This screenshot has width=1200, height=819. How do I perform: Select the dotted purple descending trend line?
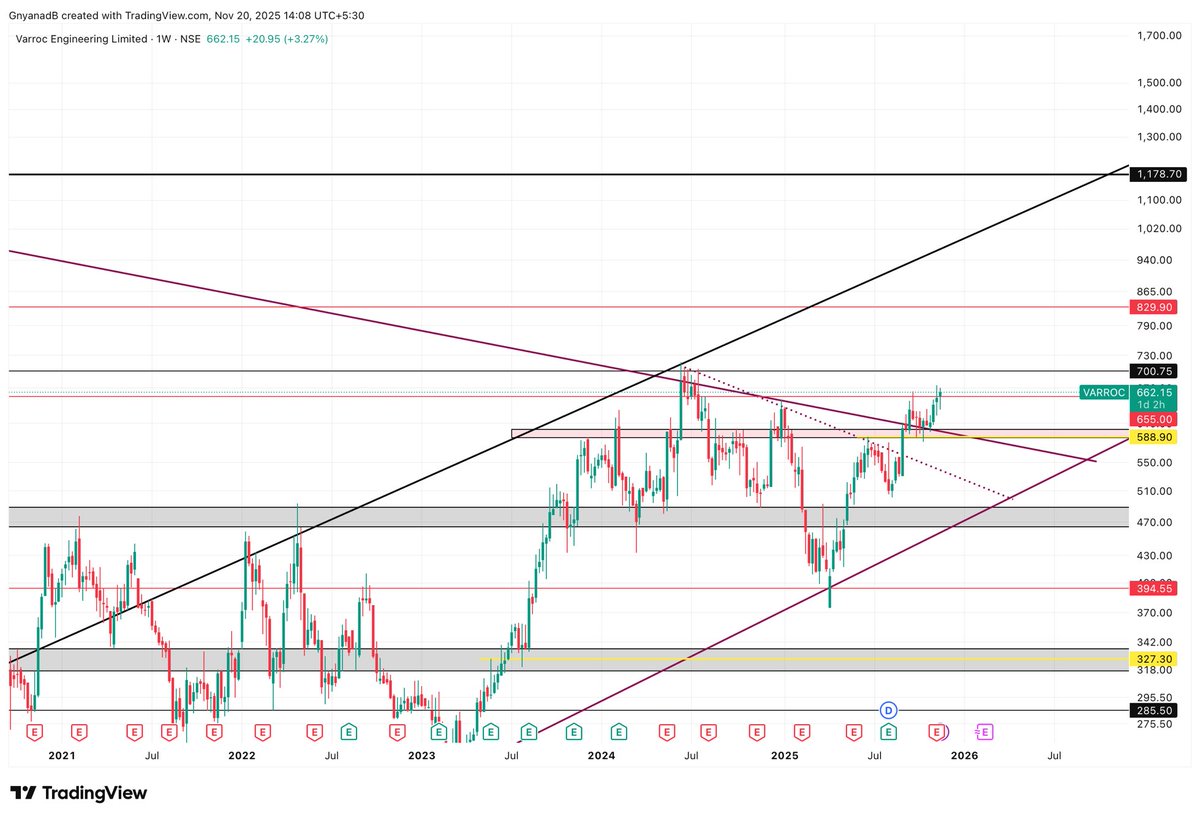click(850, 433)
